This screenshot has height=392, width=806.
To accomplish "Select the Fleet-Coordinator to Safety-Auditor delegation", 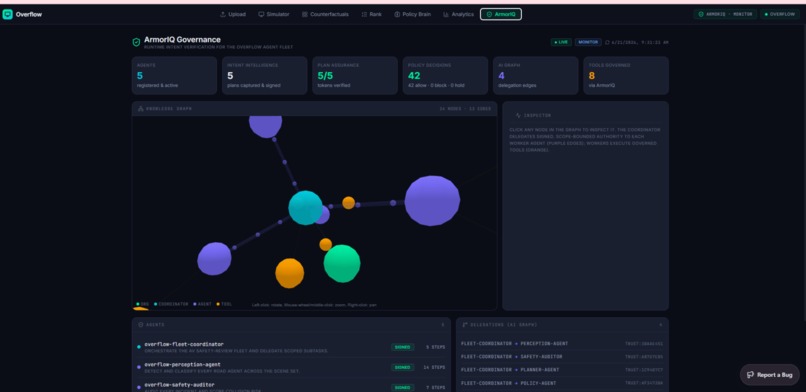I will pyautogui.click(x=562, y=357).
